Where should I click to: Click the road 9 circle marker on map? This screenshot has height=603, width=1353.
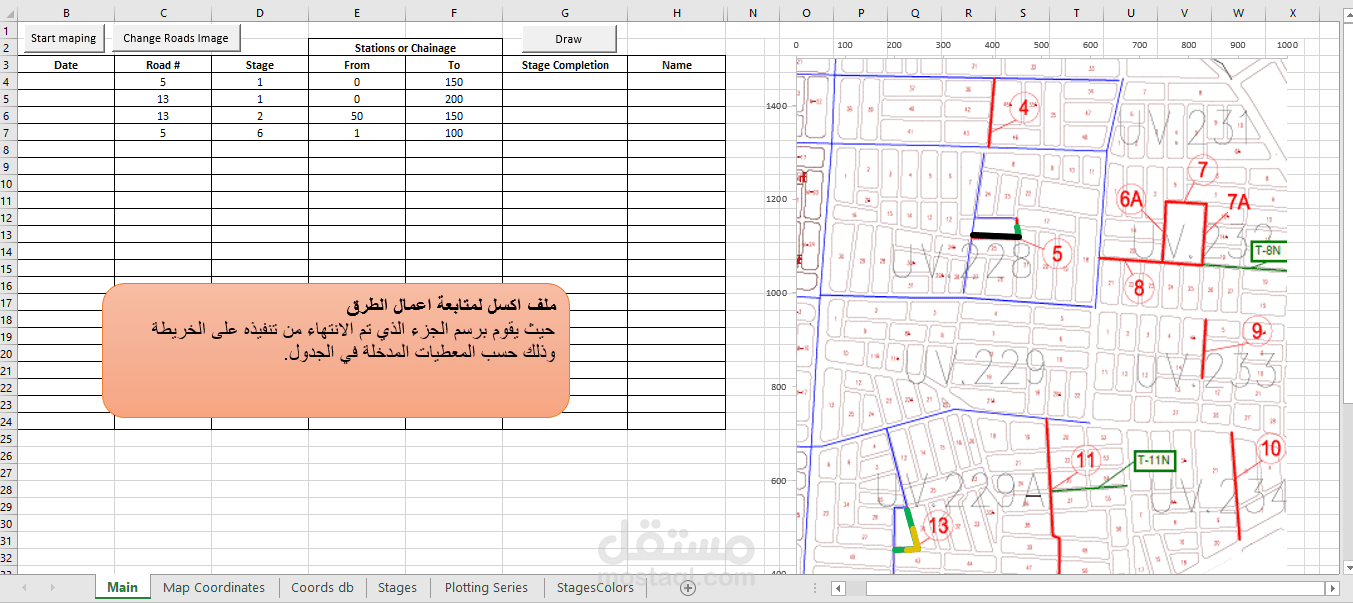(1257, 331)
